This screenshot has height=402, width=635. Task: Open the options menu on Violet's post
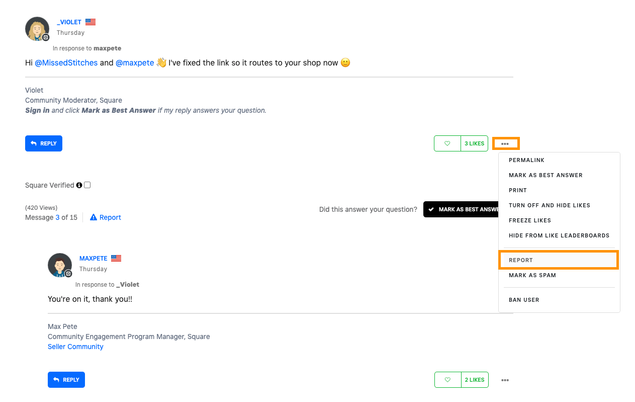(505, 144)
